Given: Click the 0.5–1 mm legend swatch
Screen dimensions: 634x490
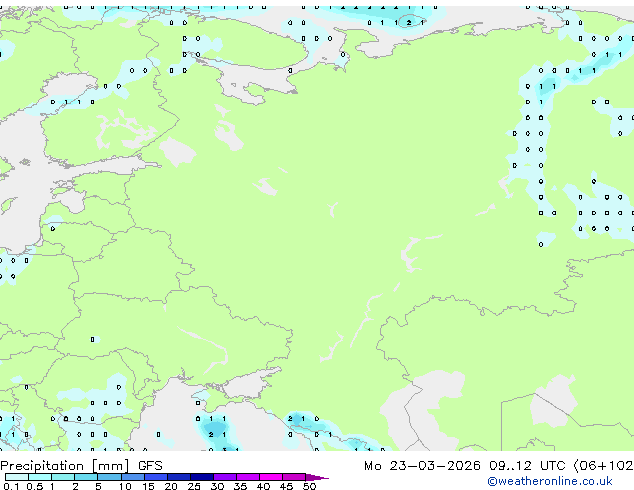Looking at the screenshot, I should 40,477.
